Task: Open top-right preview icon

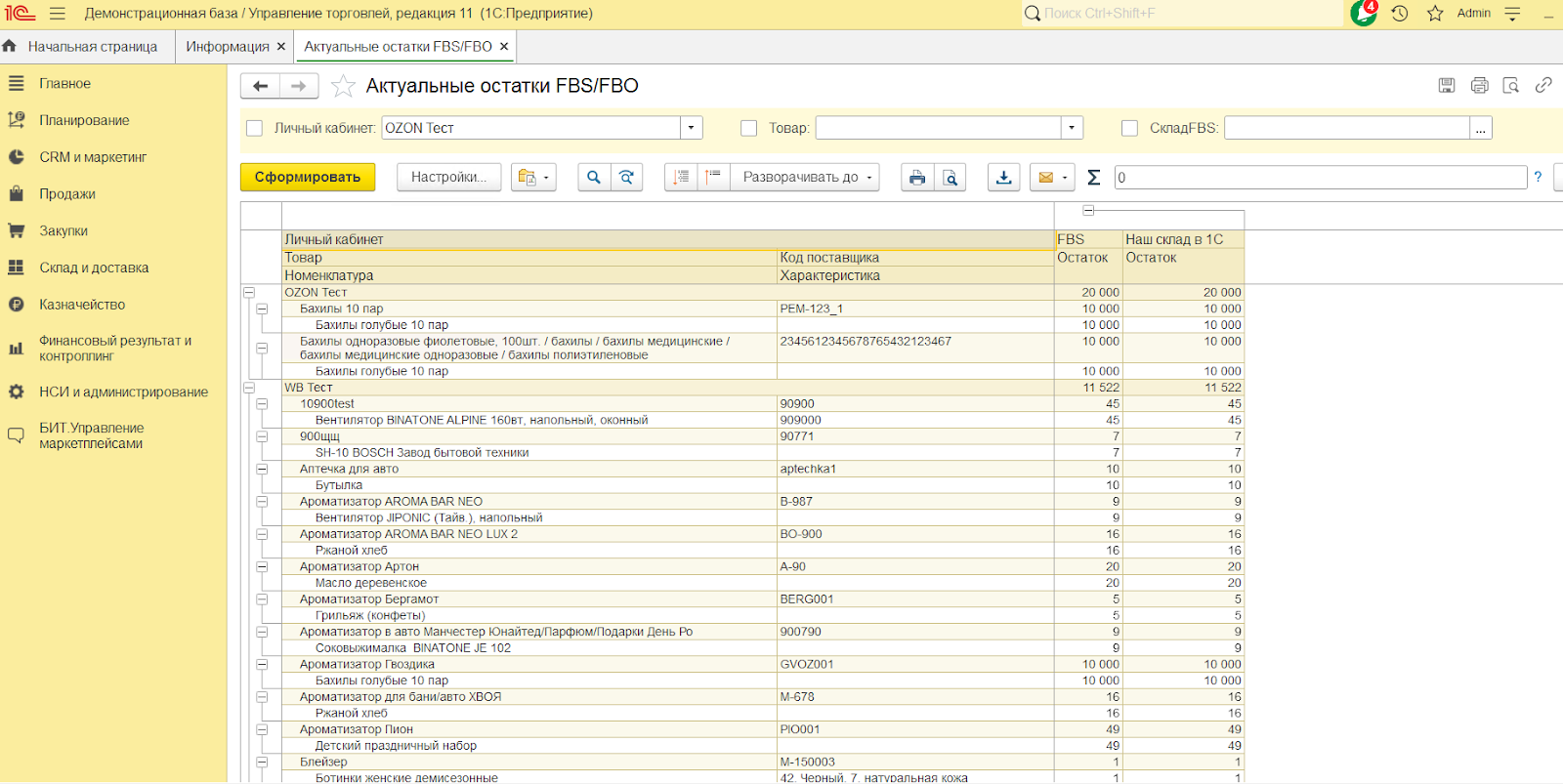Action: pos(1511,86)
